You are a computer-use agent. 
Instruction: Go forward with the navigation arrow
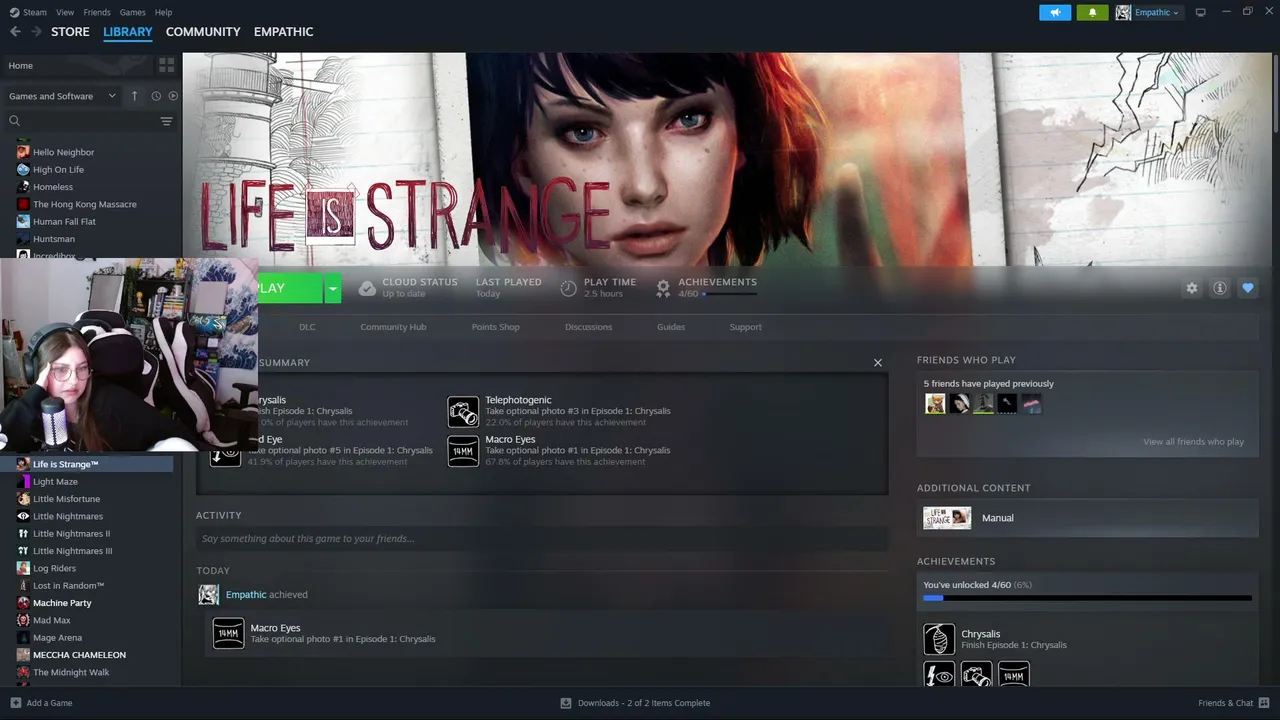click(36, 32)
